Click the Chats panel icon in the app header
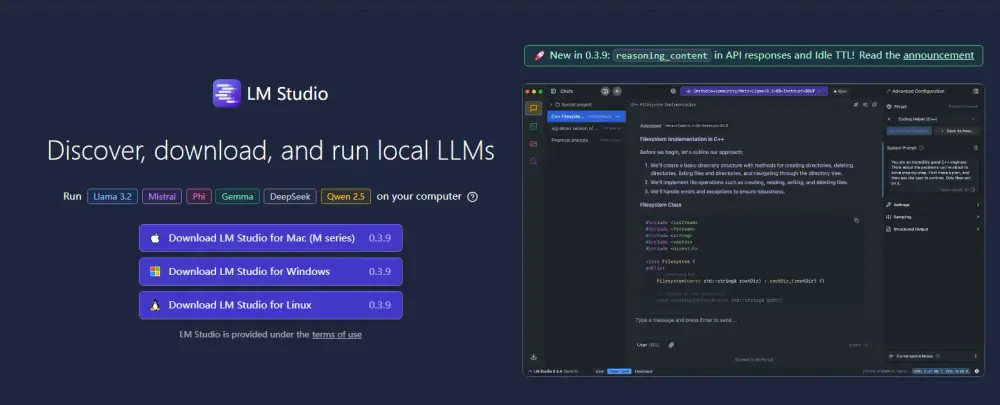Image resolution: width=1000 pixels, height=405 pixels. [554, 91]
